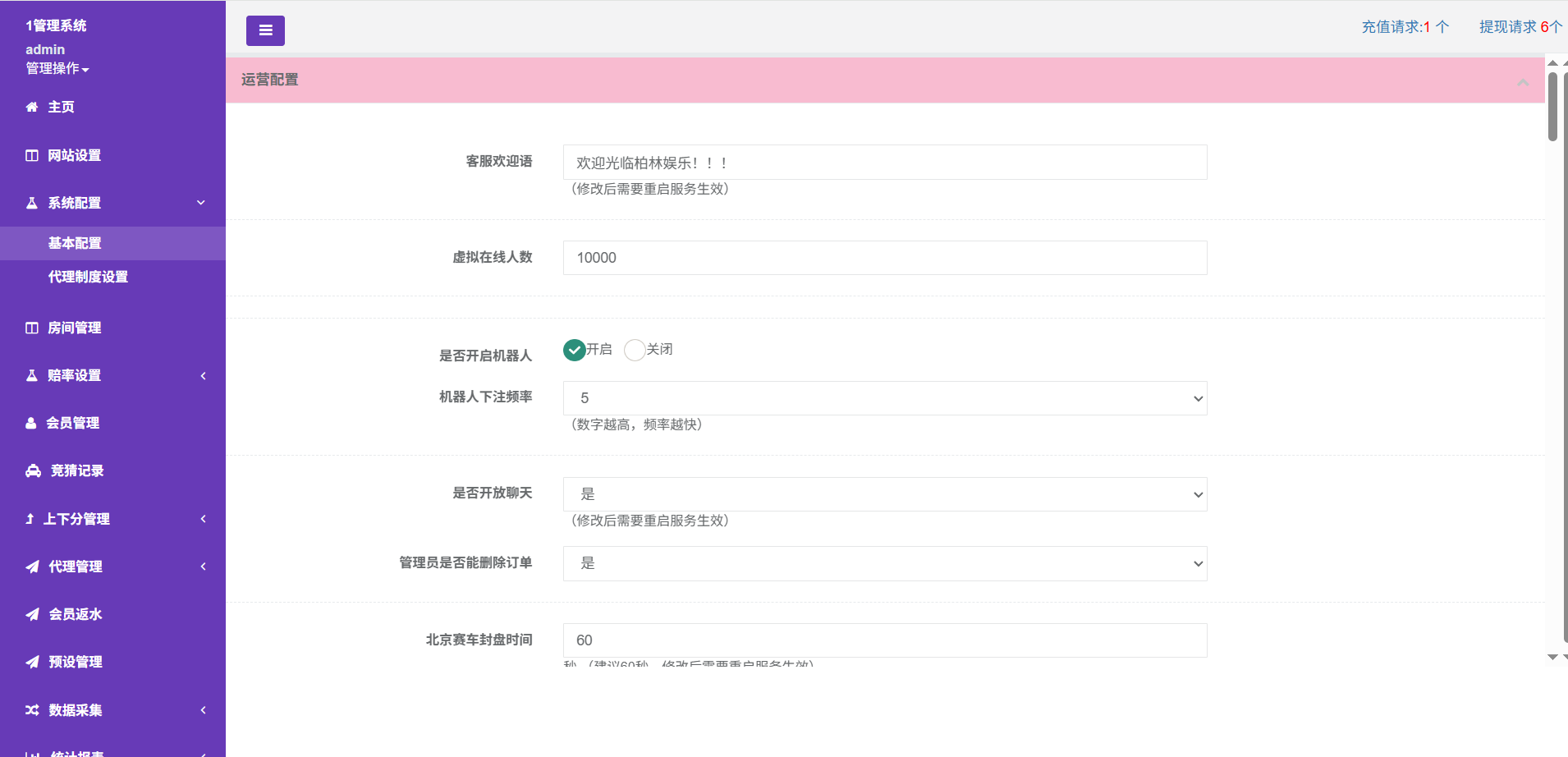This screenshot has width=1568, height=757.
Task: Click the flask icon beside 赔率设置
Action: click(x=32, y=375)
